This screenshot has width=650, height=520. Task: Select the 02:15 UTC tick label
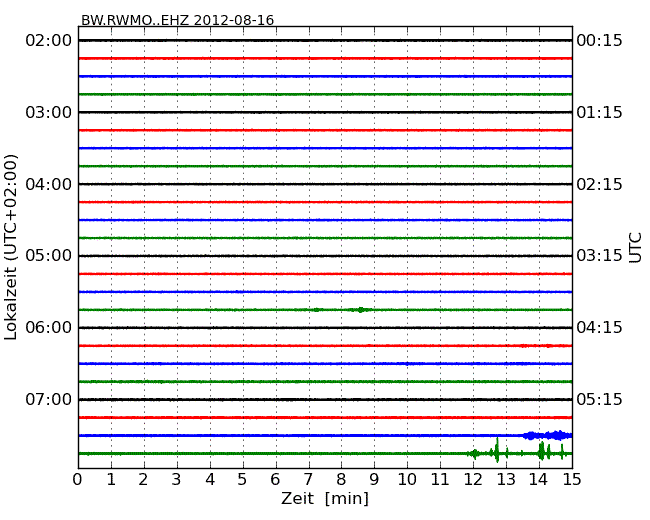point(599,184)
